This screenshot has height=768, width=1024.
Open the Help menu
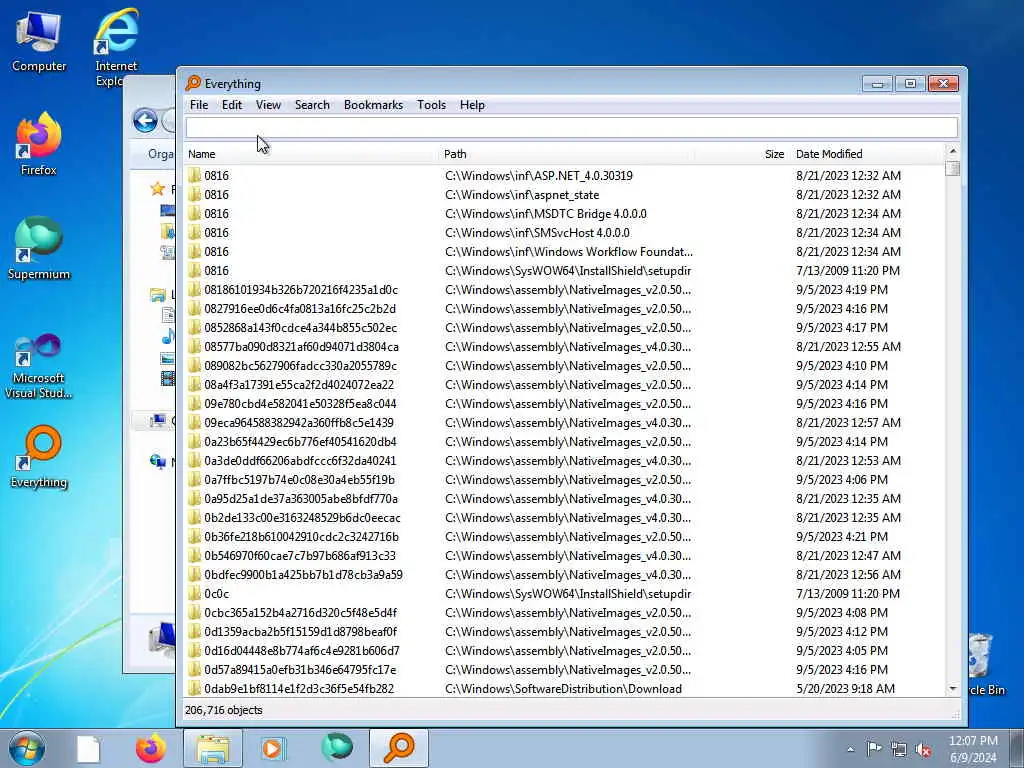(472, 105)
